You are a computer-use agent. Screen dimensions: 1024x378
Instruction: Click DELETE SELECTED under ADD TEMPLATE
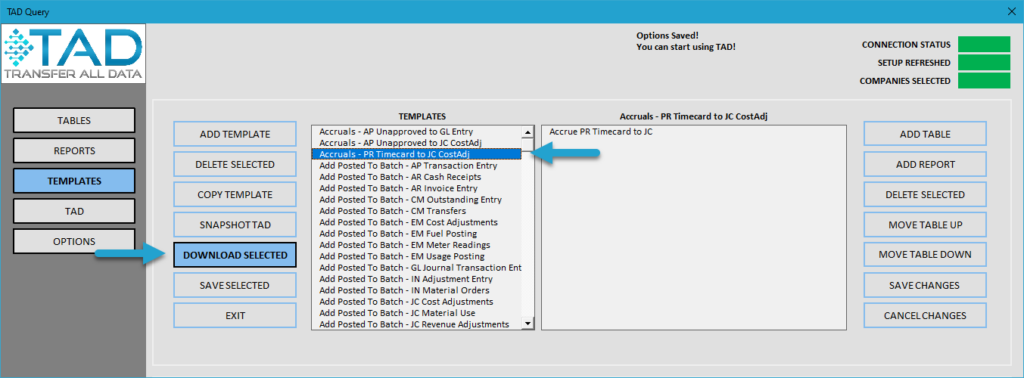[x=235, y=164]
